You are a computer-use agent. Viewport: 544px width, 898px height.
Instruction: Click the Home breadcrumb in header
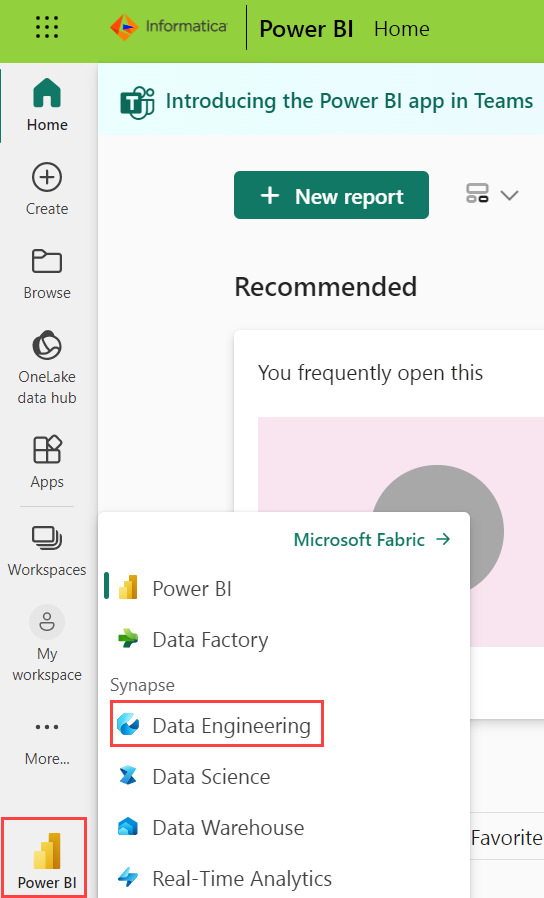(401, 29)
